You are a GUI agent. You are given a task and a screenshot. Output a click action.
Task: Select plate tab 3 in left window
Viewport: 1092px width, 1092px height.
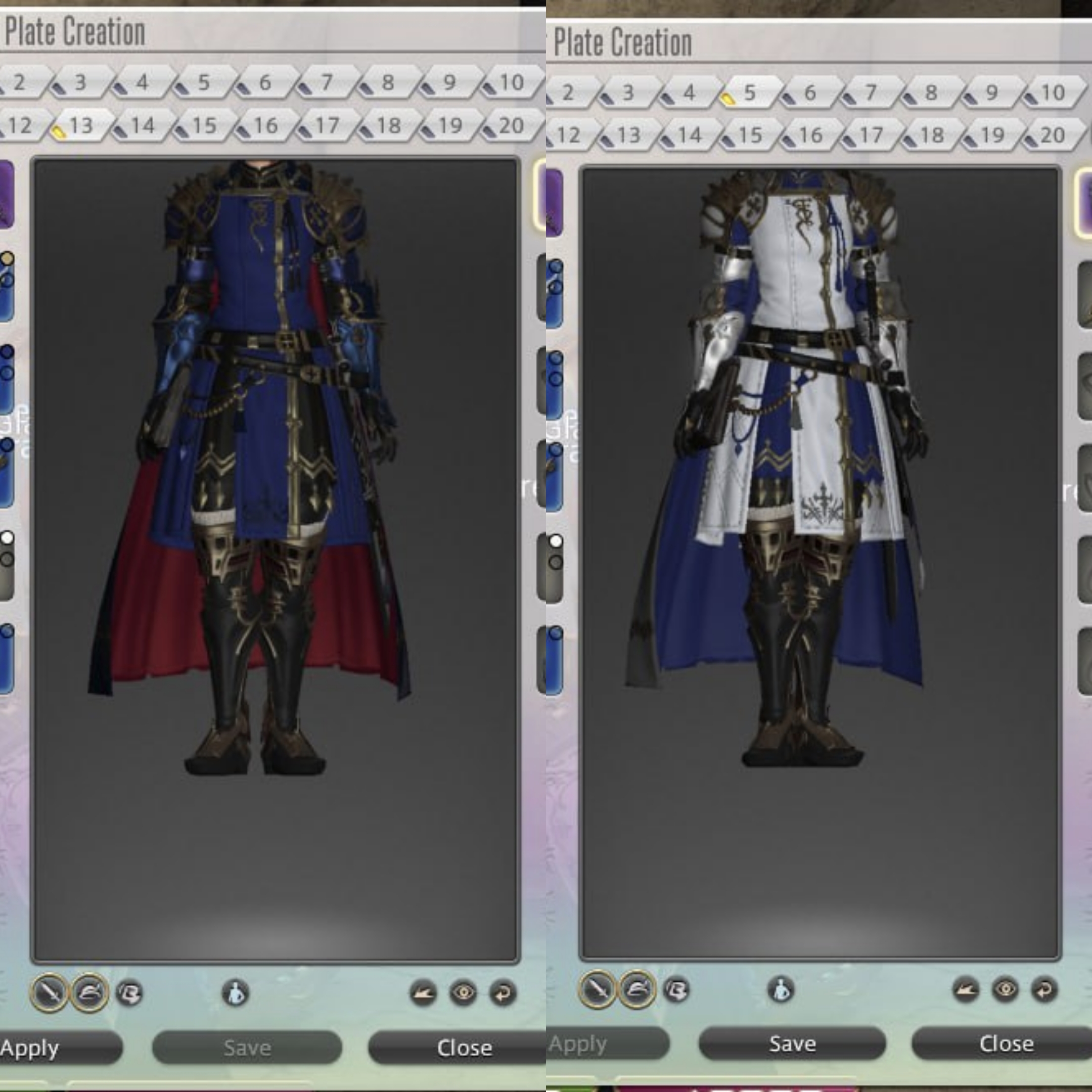[82, 82]
